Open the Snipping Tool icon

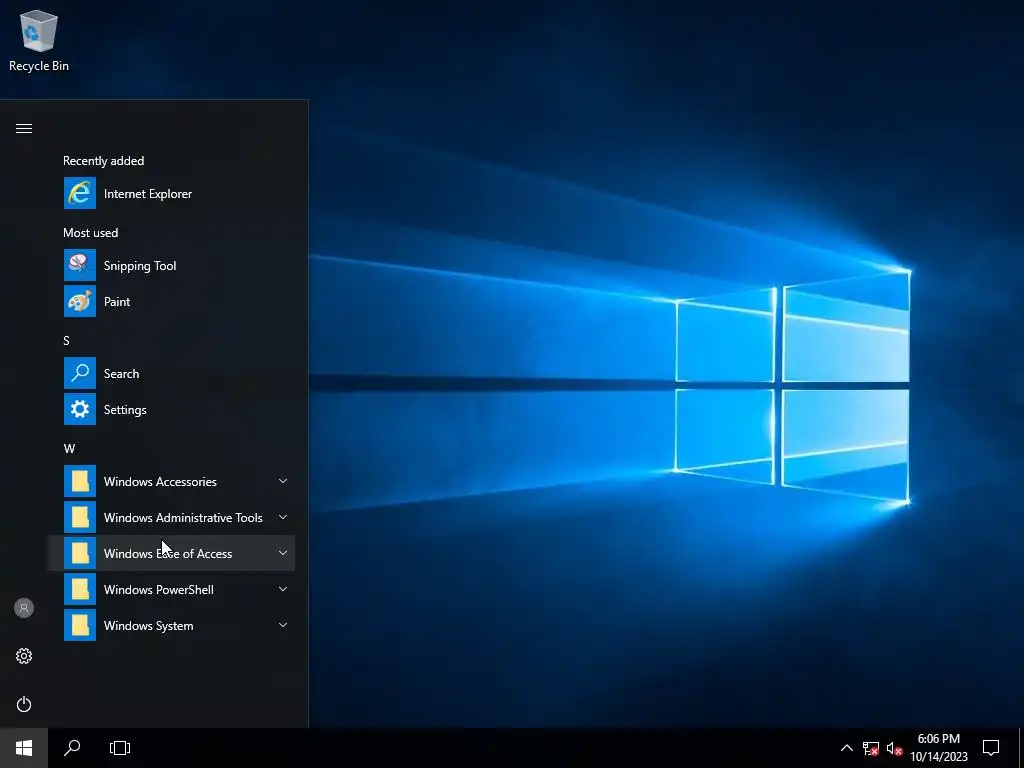[x=80, y=265]
